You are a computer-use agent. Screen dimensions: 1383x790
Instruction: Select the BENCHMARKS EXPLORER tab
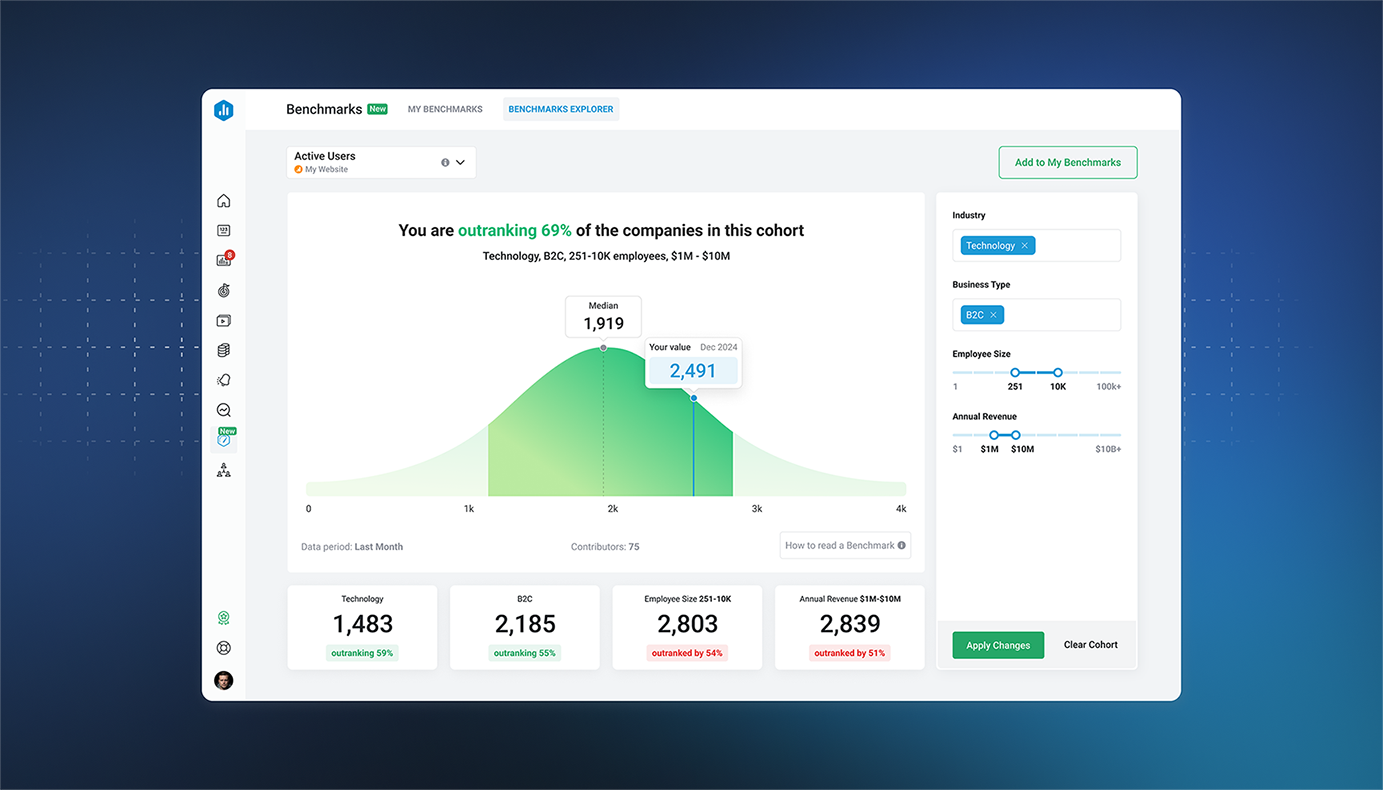coord(560,108)
